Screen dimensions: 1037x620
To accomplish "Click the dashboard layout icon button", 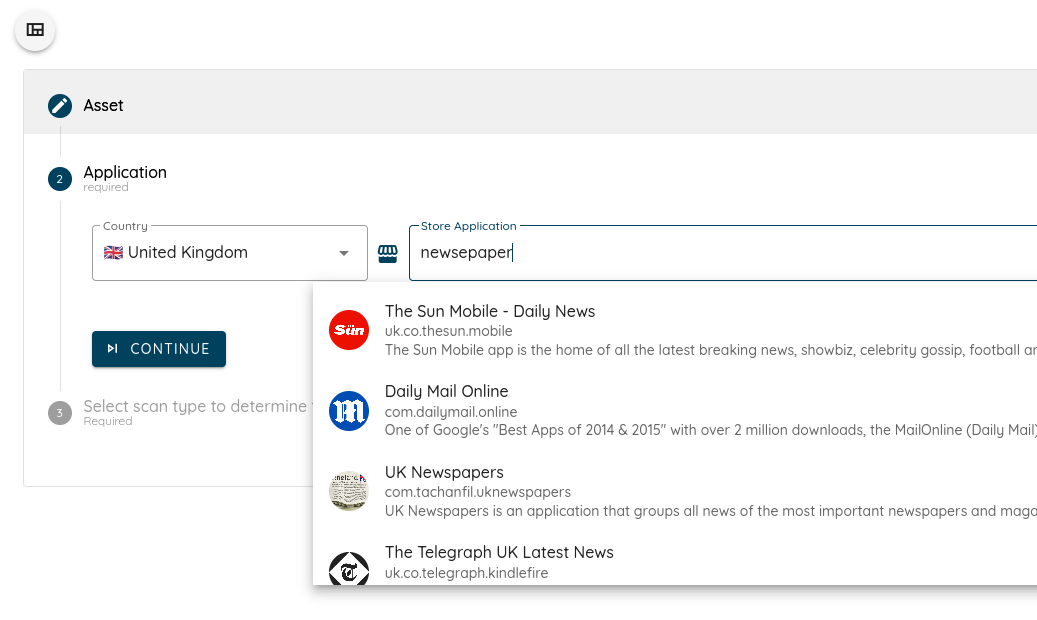I will (35, 30).
